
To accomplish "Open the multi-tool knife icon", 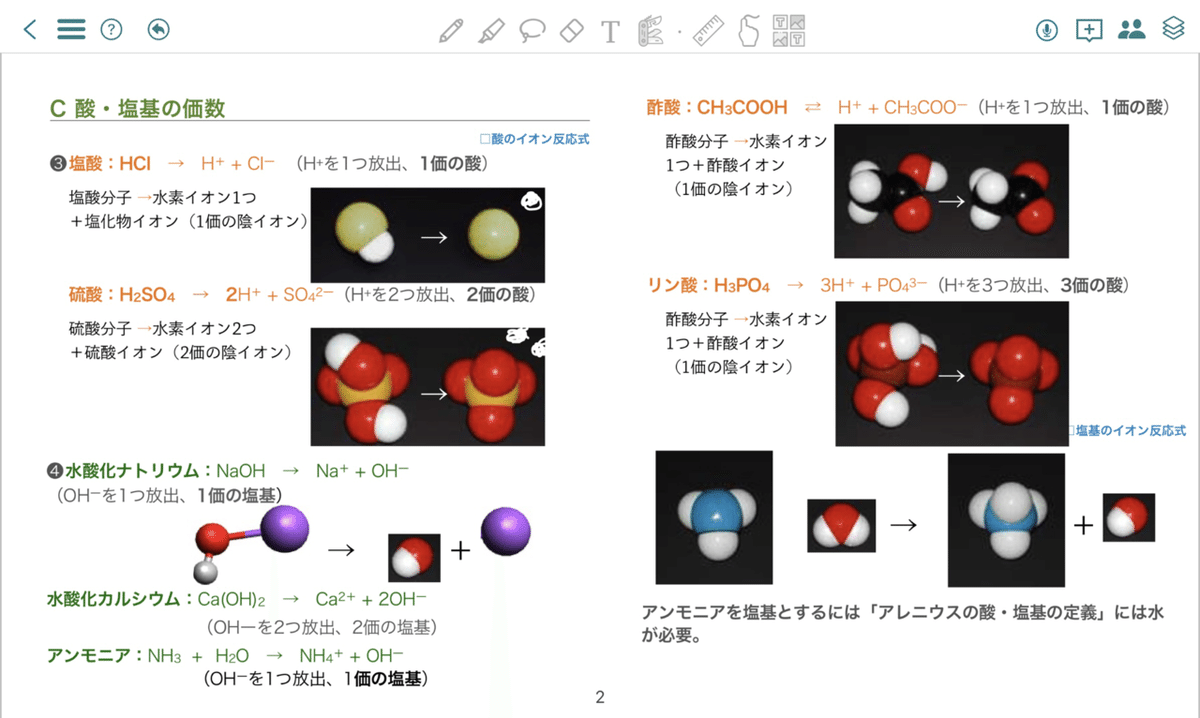I will pyautogui.click(x=651, y=30).
